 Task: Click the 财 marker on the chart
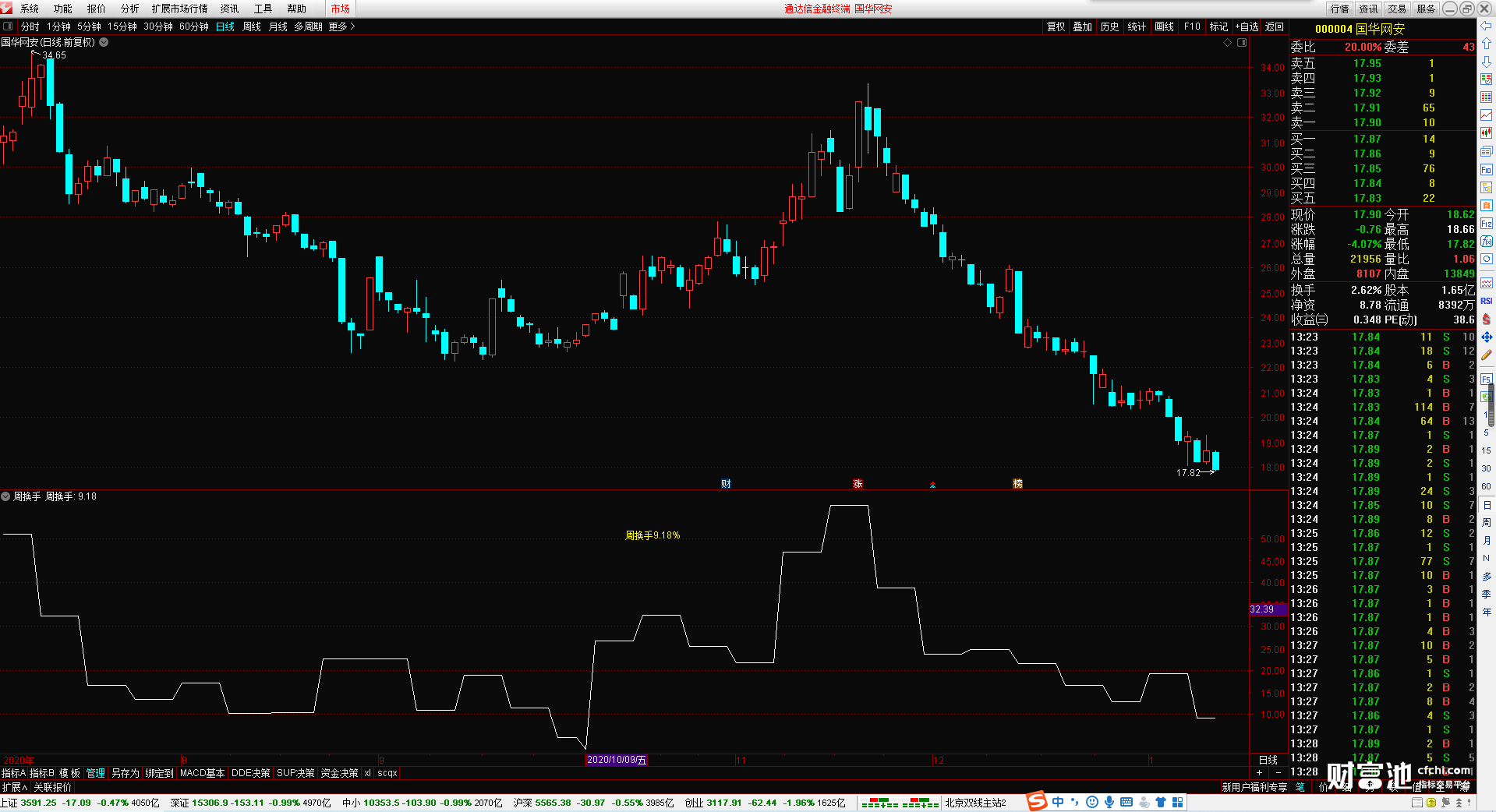[726, 484]
